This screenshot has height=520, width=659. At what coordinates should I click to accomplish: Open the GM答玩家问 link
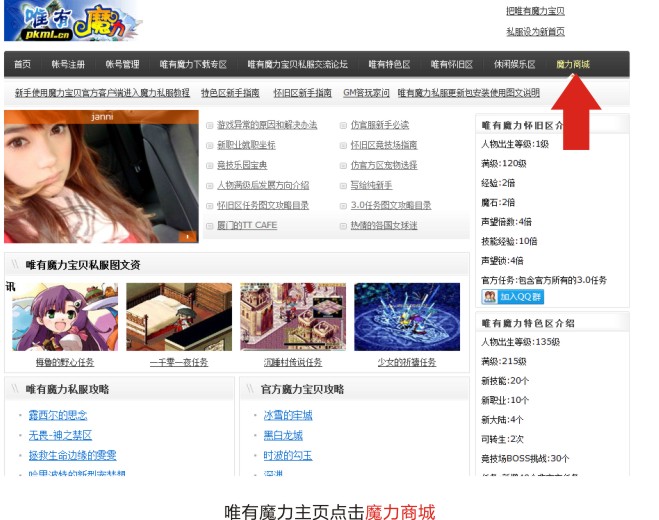pyautogui.click(x=366, y=93)
